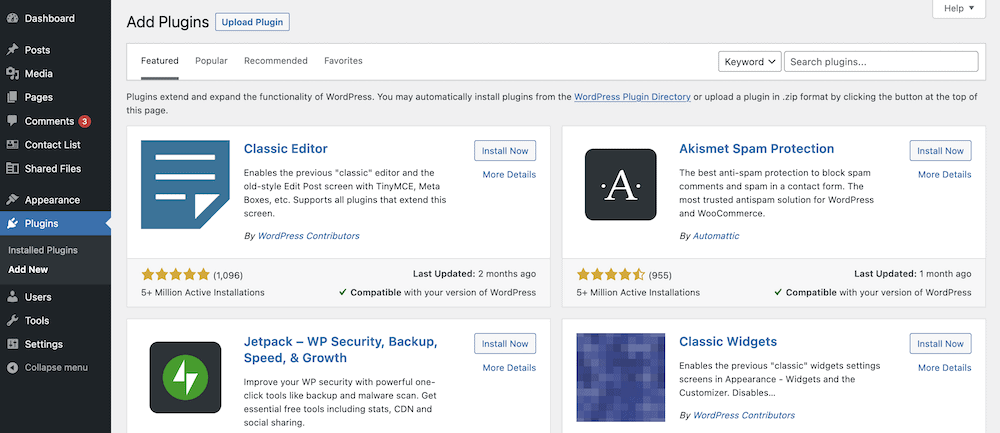The image size is (1000, 433).
Task: Open Classic Editor's WordPress Contributors author link
Action: 309,236
